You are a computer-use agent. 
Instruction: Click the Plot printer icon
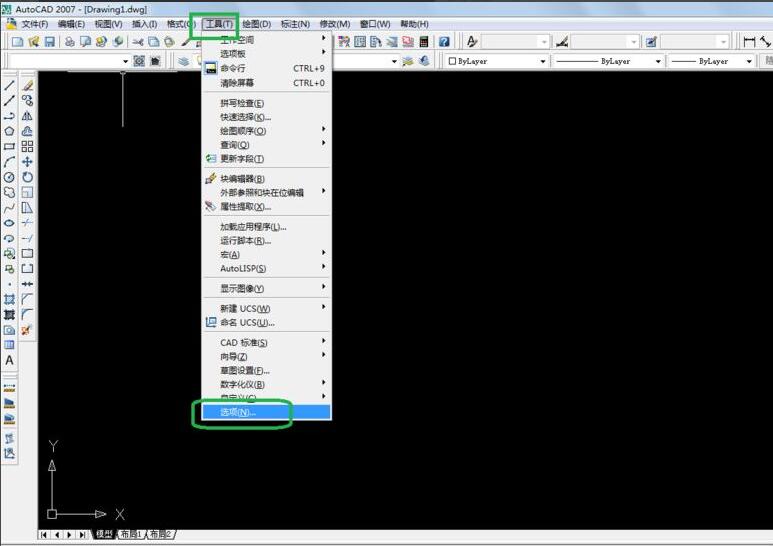(70, 42)
